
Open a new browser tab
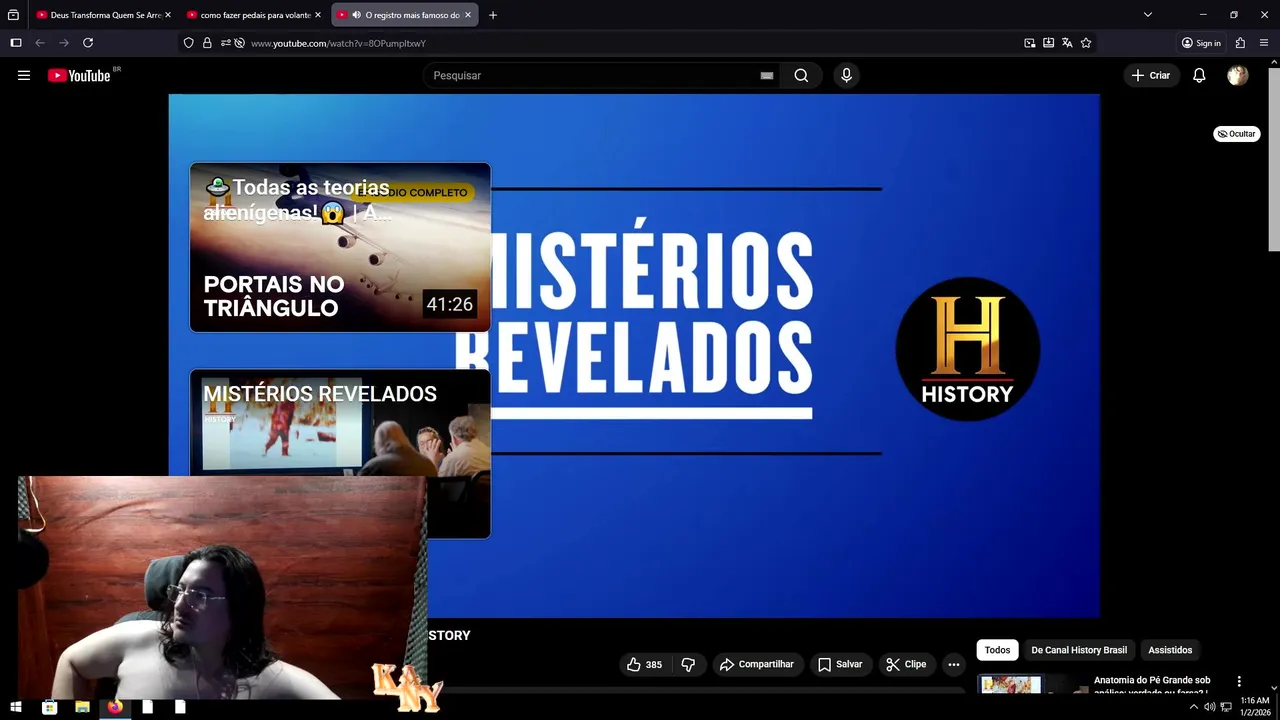point(493,15)
